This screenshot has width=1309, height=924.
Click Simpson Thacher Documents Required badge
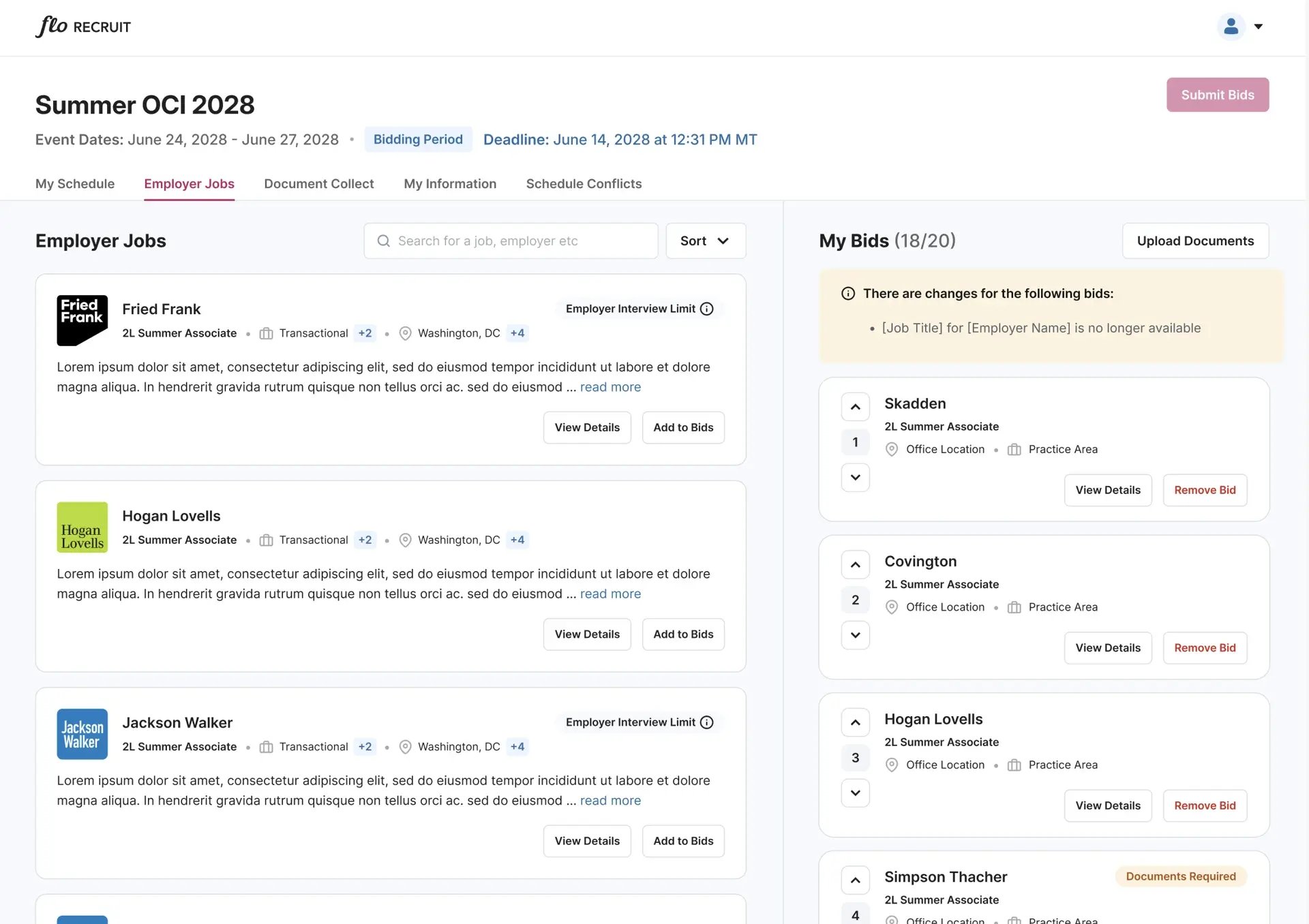click(1181, 876)
